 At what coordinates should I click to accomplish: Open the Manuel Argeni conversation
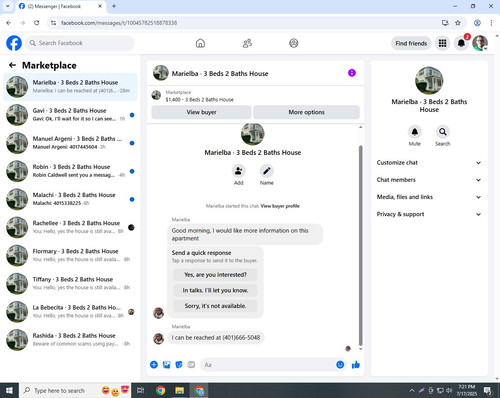70,143
